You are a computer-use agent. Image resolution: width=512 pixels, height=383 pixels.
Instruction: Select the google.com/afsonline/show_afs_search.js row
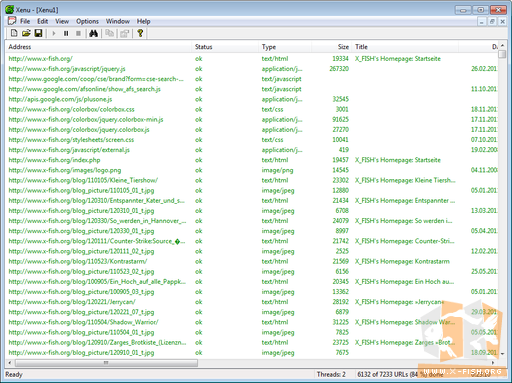click(84, 89)
